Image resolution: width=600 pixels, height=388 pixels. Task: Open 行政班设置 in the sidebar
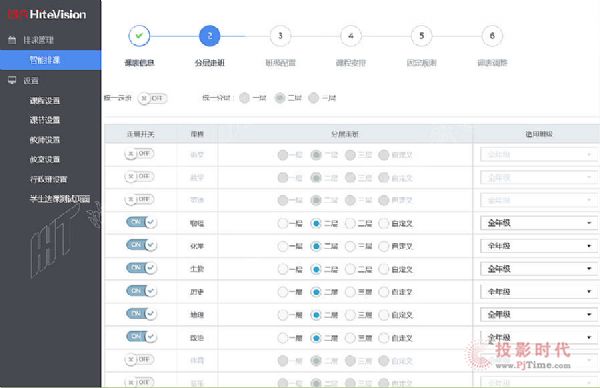click(49, 179)
